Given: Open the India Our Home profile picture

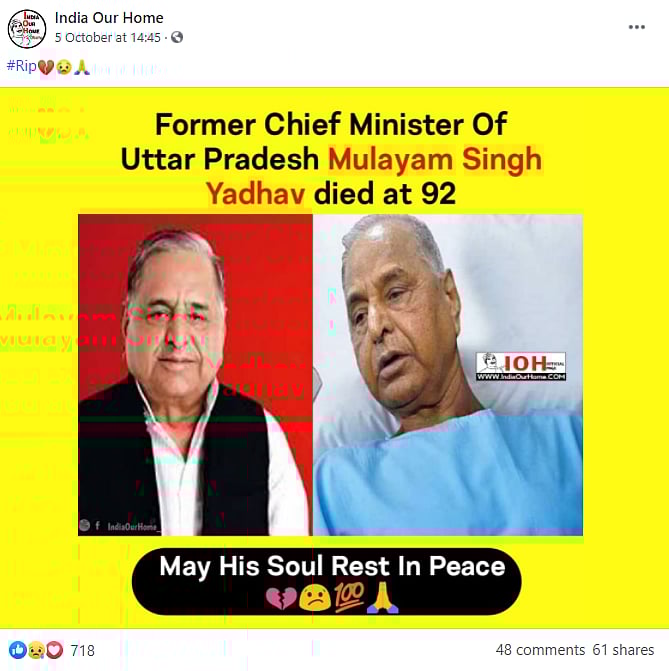Looking at the screenshot, I should click(x=27, y=28).
